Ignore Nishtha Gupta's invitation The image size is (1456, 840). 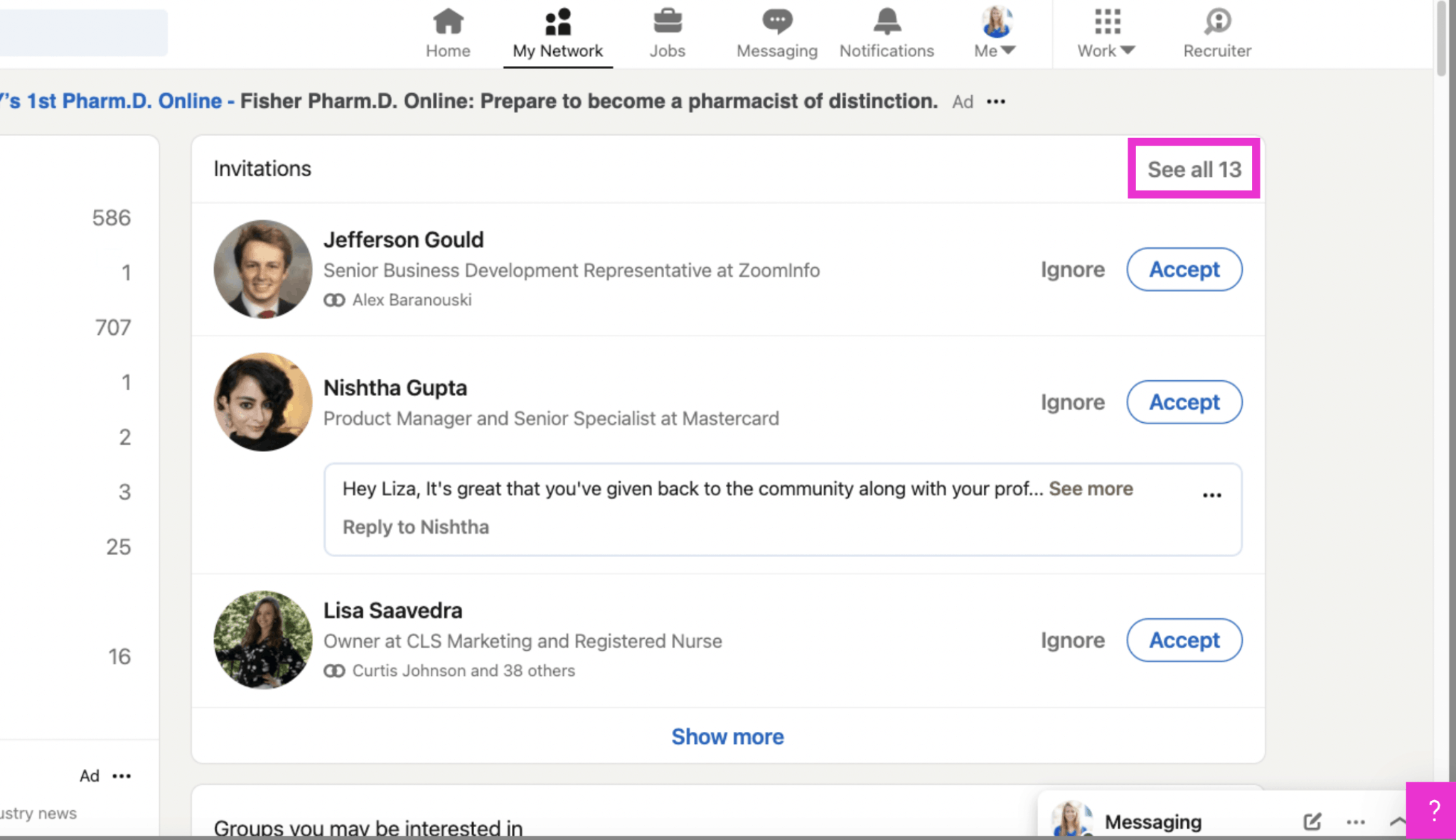click(x=1072, y=402)
